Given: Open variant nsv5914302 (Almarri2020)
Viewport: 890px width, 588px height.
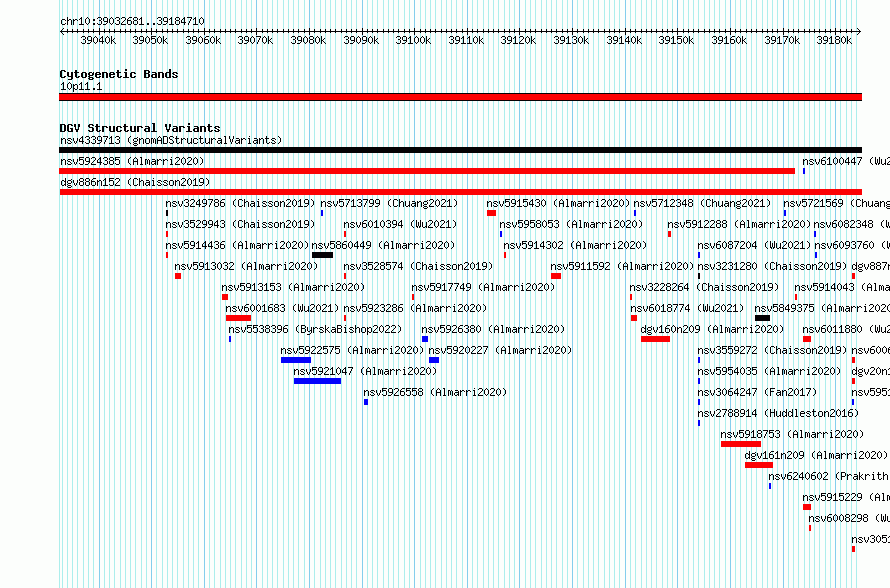Looking at the screenshot, I should [x=575, y=245].
